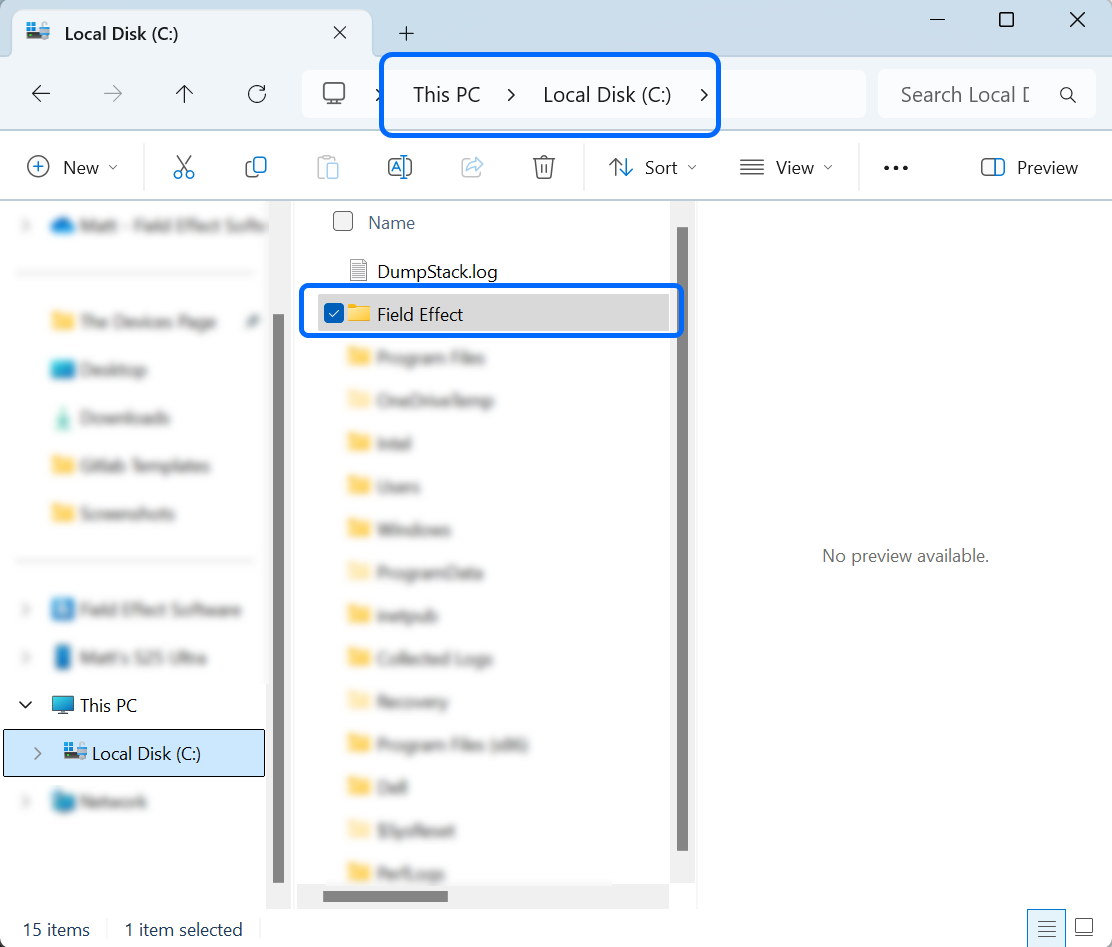
Task: Click the file list horizontal scrollbar
Action: tap(385, 896)
